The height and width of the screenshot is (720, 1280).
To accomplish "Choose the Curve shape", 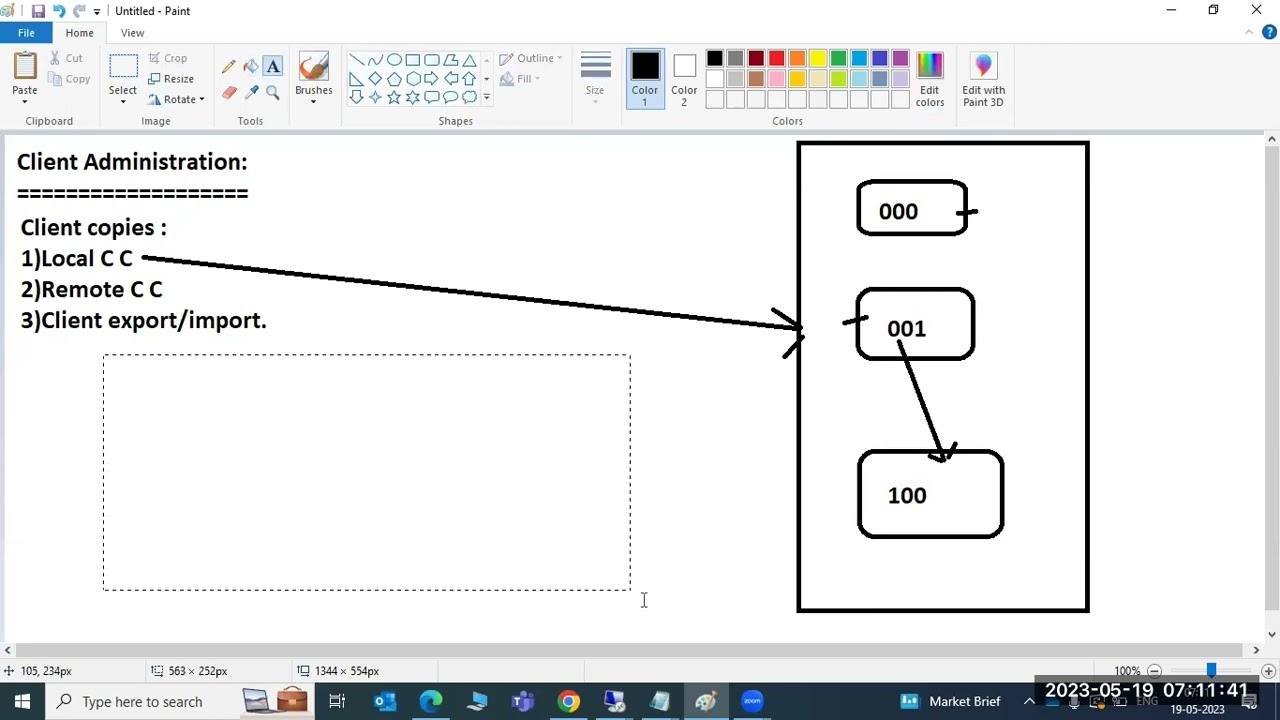I will pos(375,60).
